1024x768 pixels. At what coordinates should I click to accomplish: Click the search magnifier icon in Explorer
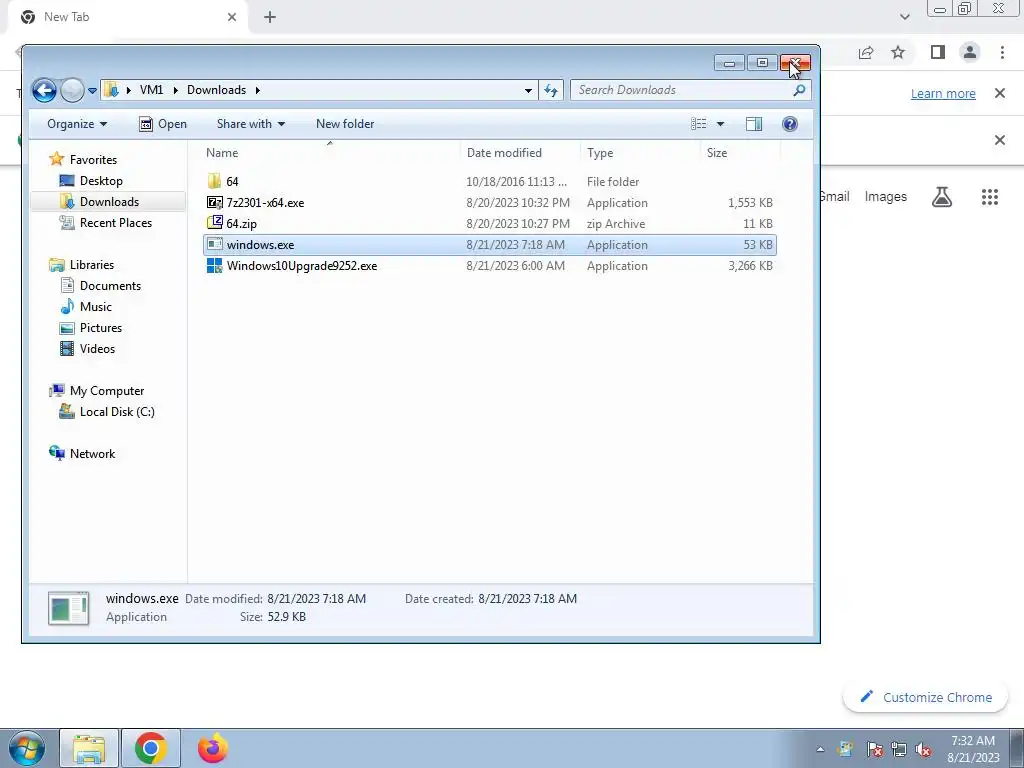click(799, 90)
